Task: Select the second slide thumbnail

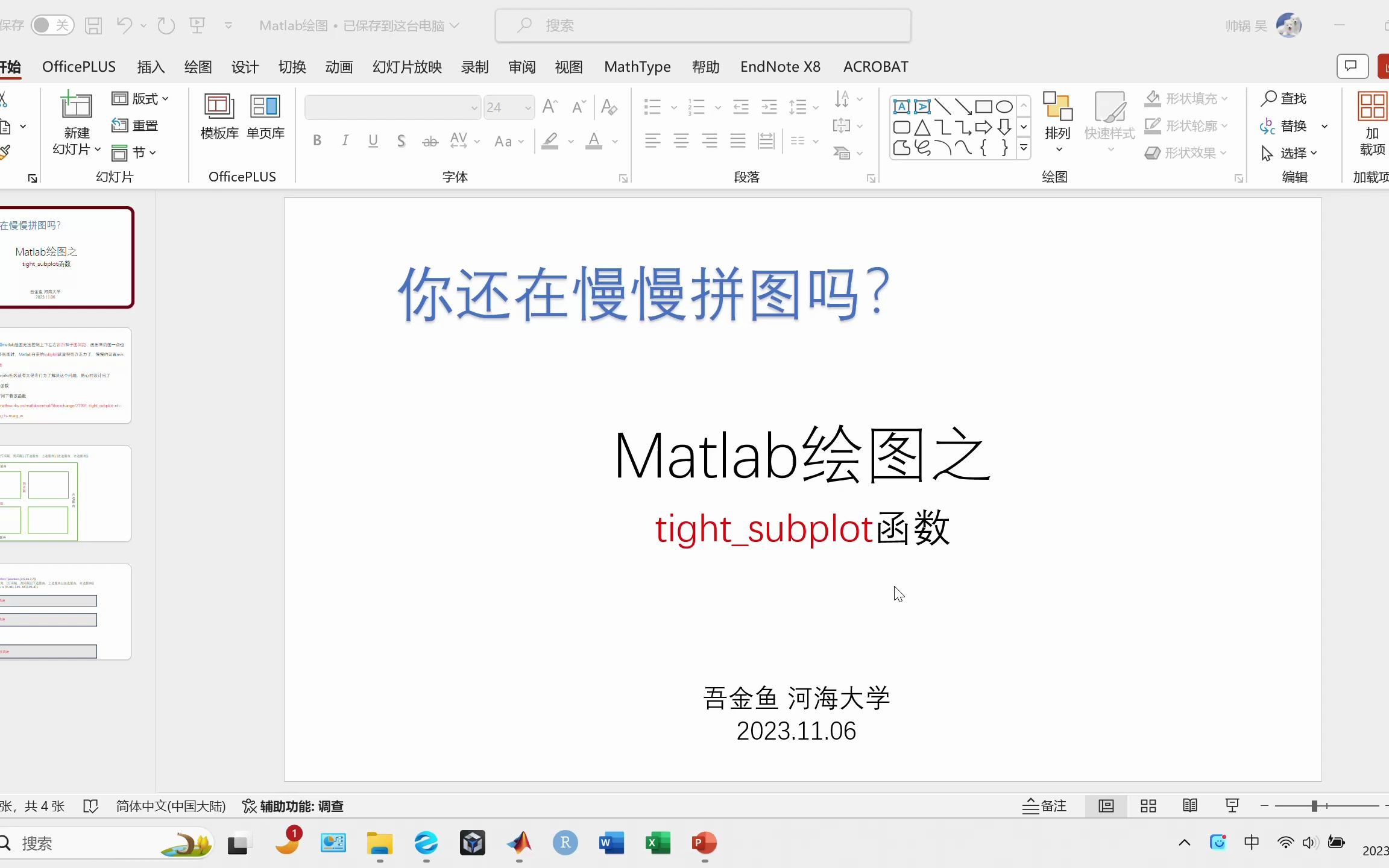Action: coord(65,376)
